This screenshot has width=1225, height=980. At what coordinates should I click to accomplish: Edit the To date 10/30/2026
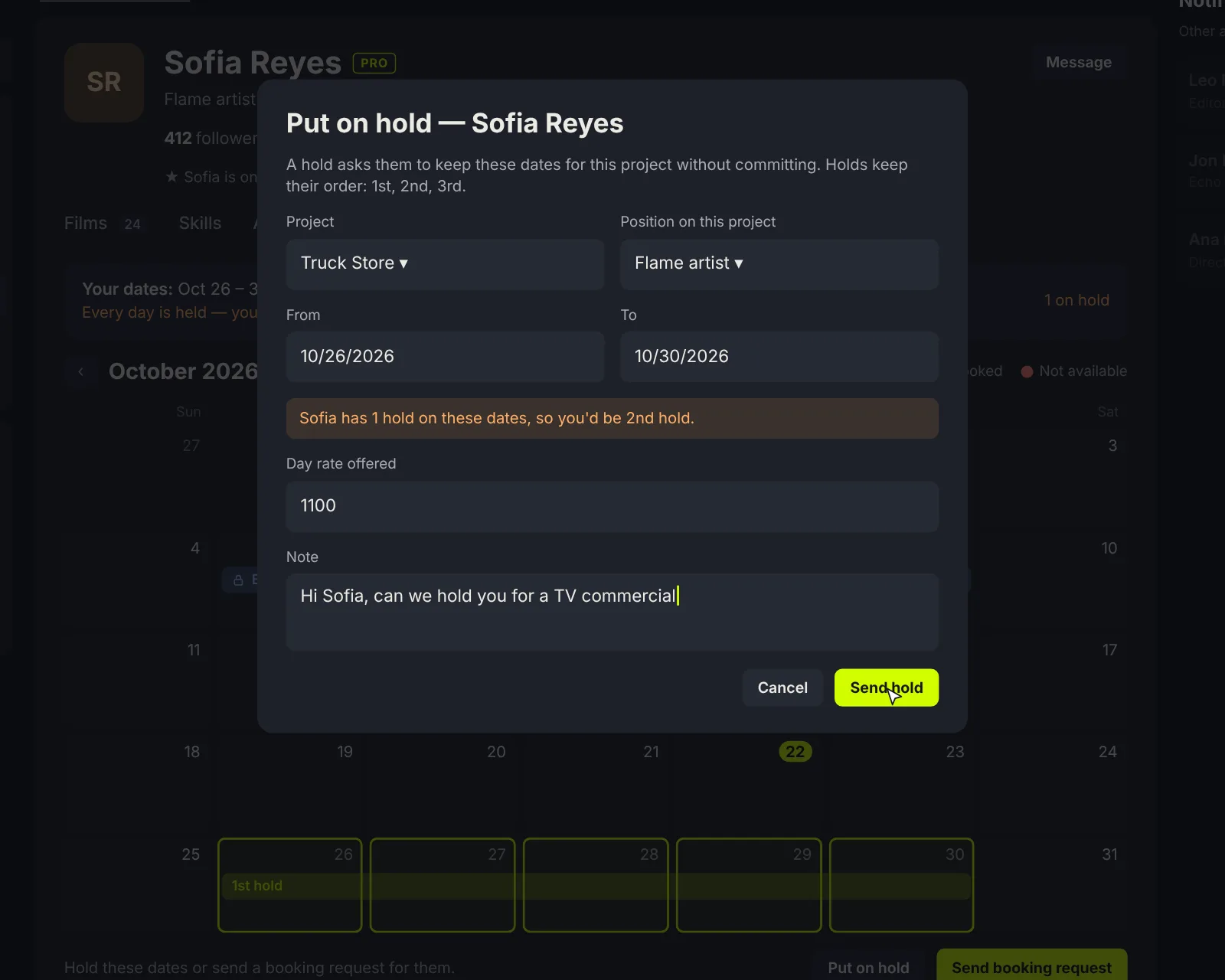coord(779,357)
